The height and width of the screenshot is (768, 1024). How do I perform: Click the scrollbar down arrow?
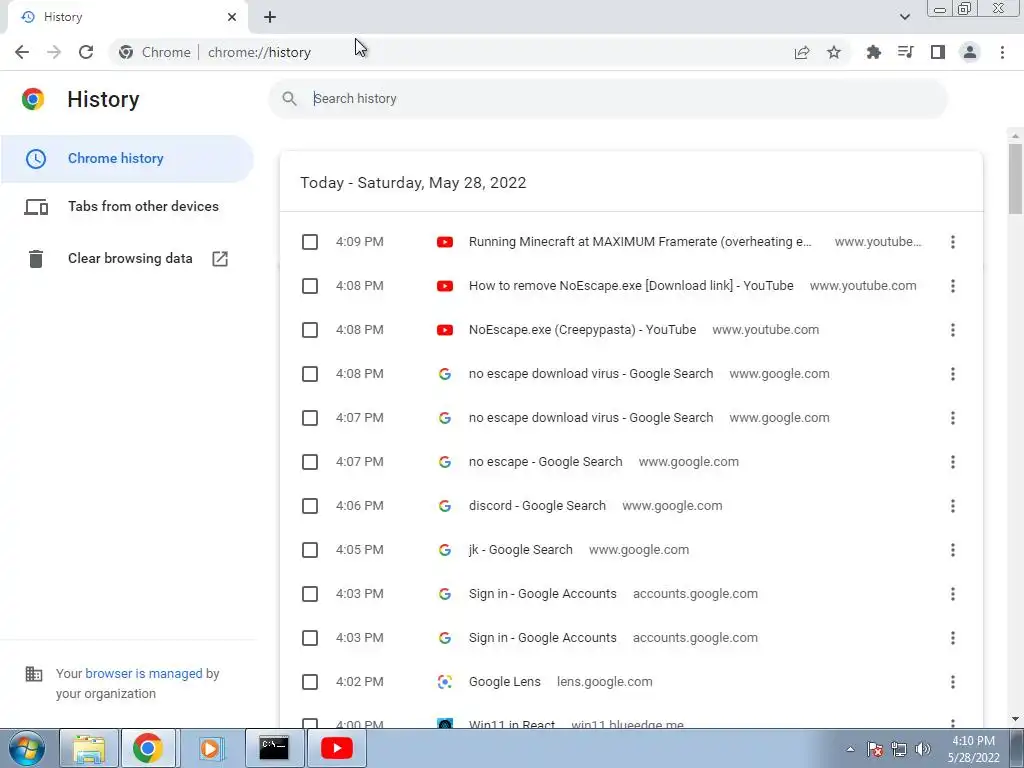pos(1015,719)
